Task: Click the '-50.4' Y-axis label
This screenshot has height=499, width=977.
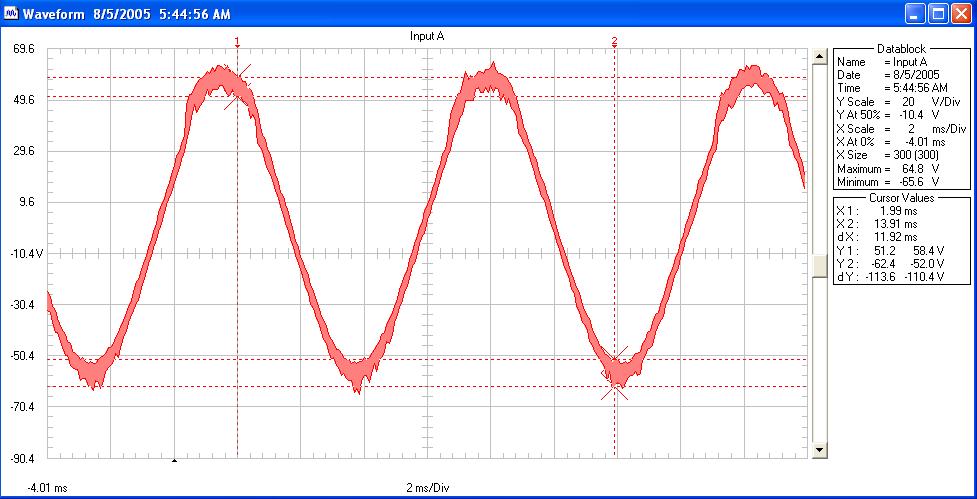Action: coord(24,356)
